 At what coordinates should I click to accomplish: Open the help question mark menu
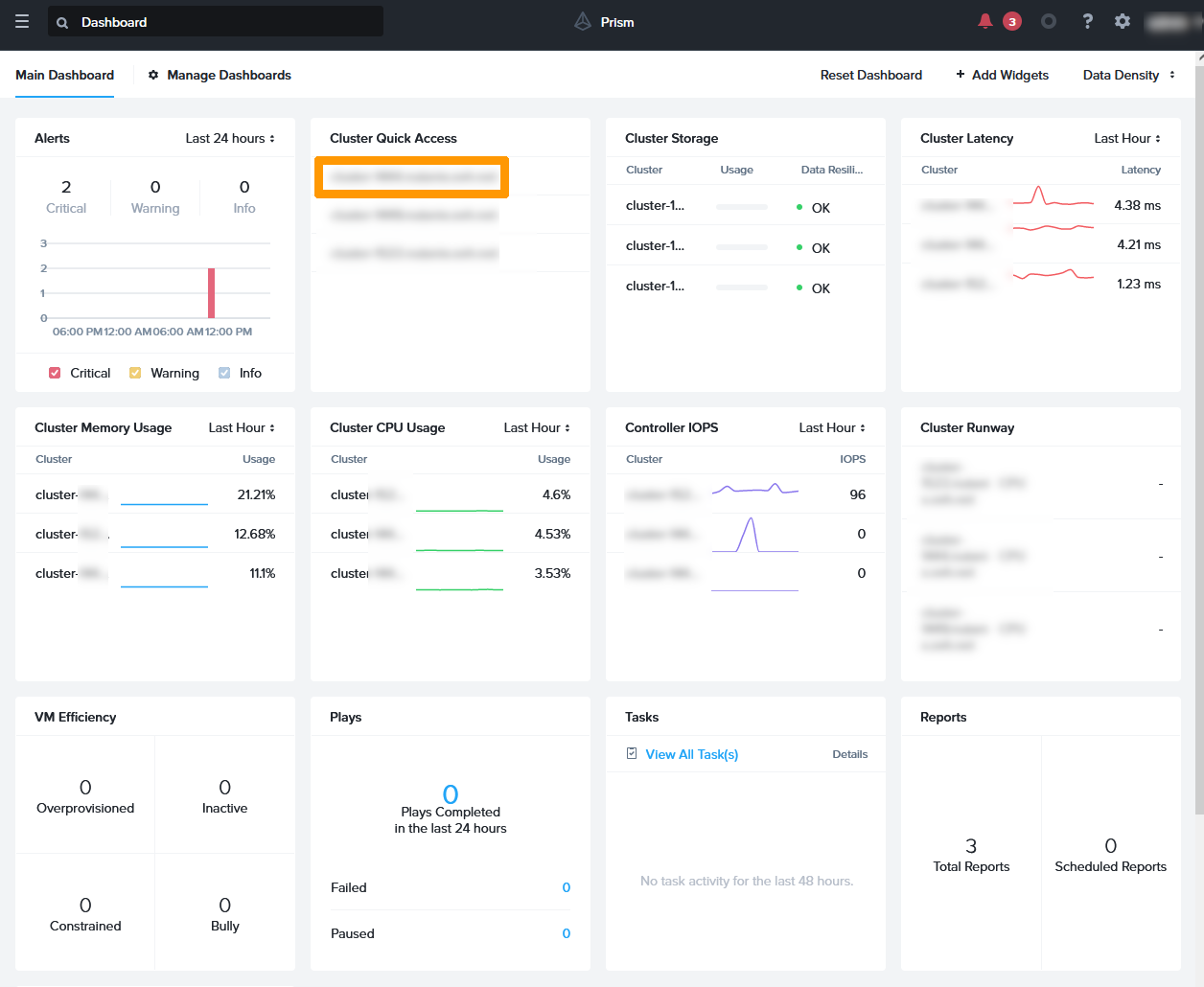[1087, 21]
